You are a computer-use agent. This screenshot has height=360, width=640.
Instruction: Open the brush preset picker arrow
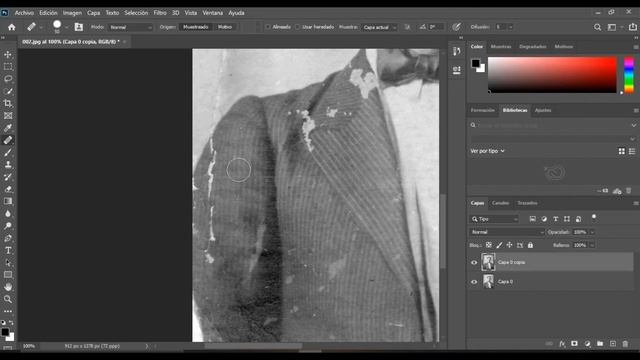66,27
